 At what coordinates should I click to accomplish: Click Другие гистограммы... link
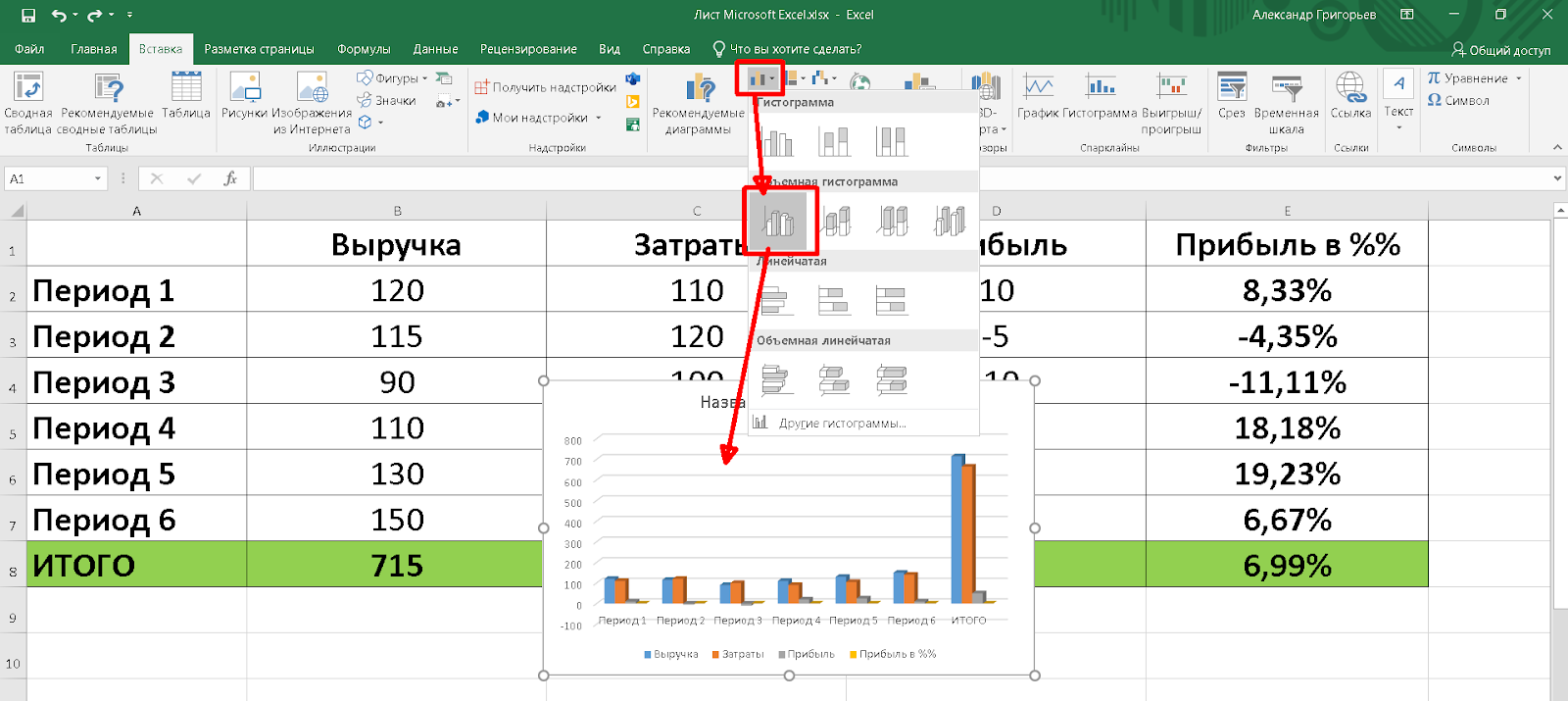pos(841,424)
